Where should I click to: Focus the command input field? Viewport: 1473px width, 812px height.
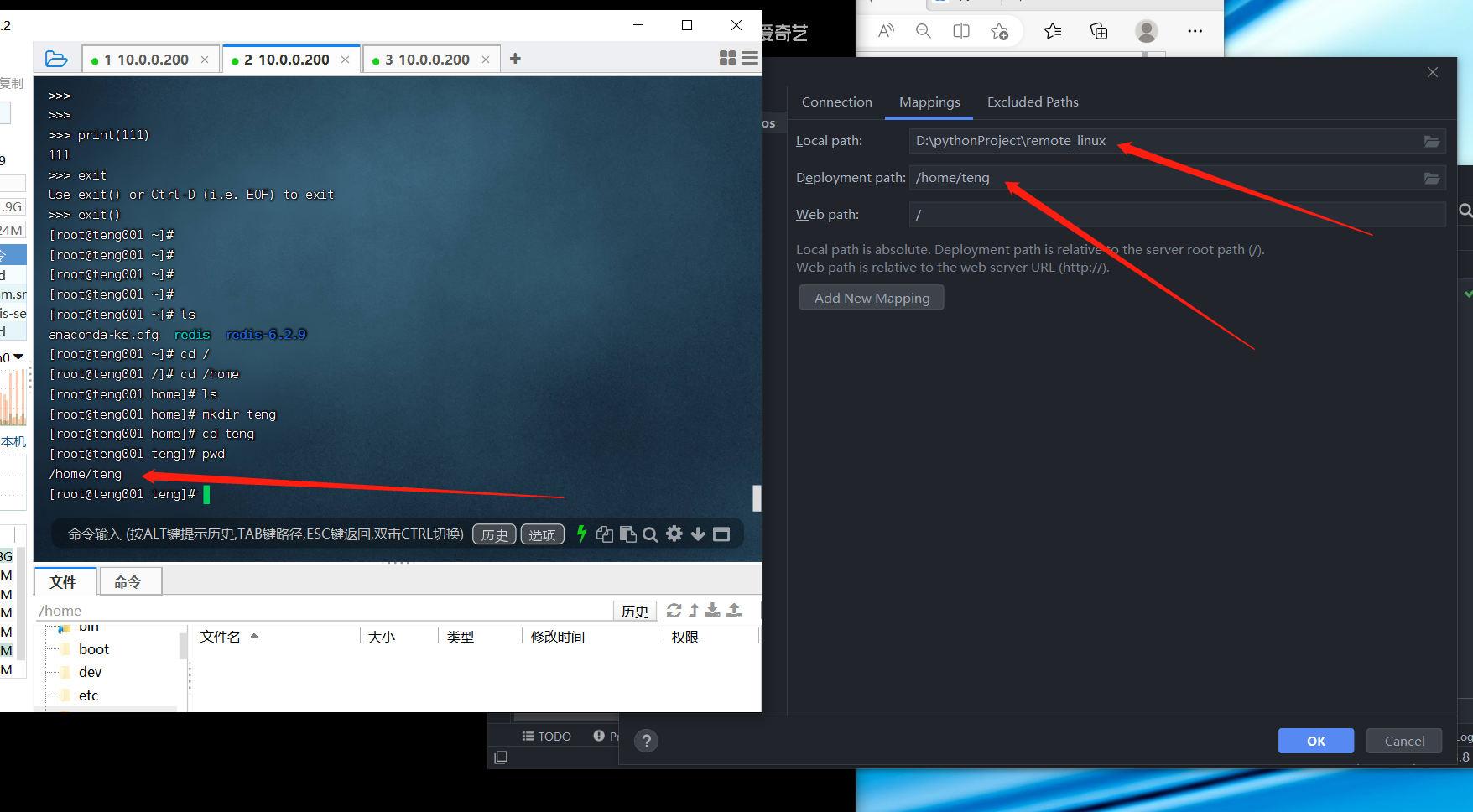[x=265, y=534]
